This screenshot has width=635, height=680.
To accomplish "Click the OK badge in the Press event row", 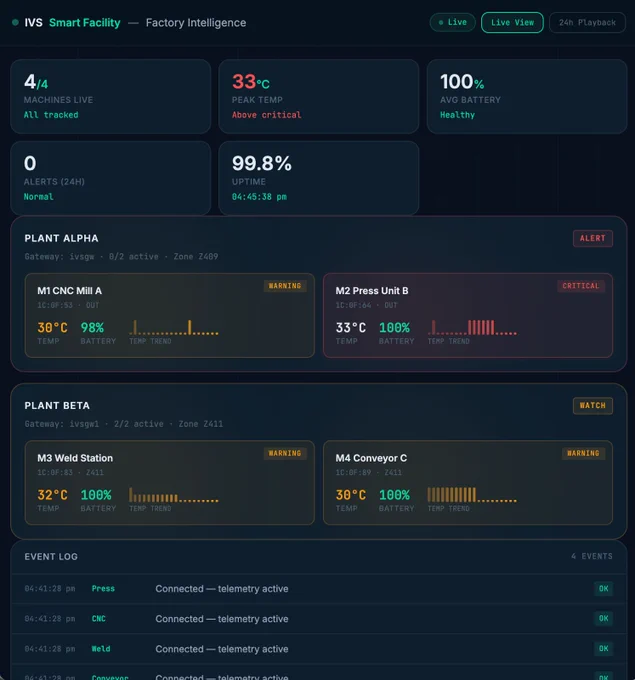I will click(603, 589).
